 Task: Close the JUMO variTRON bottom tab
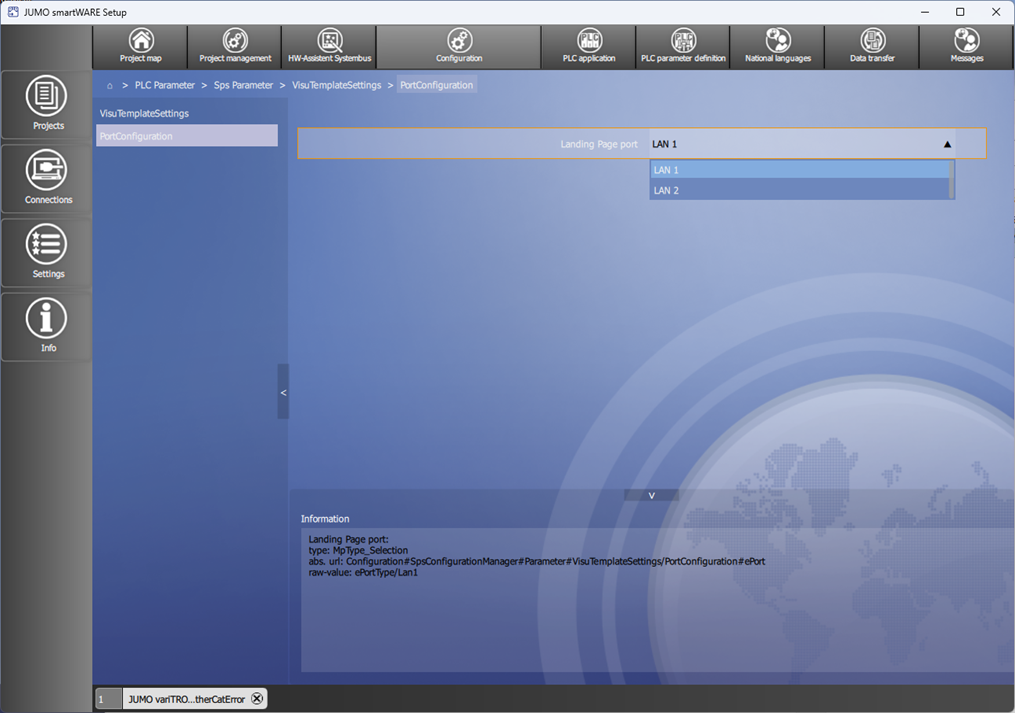(x=257, y=699)
